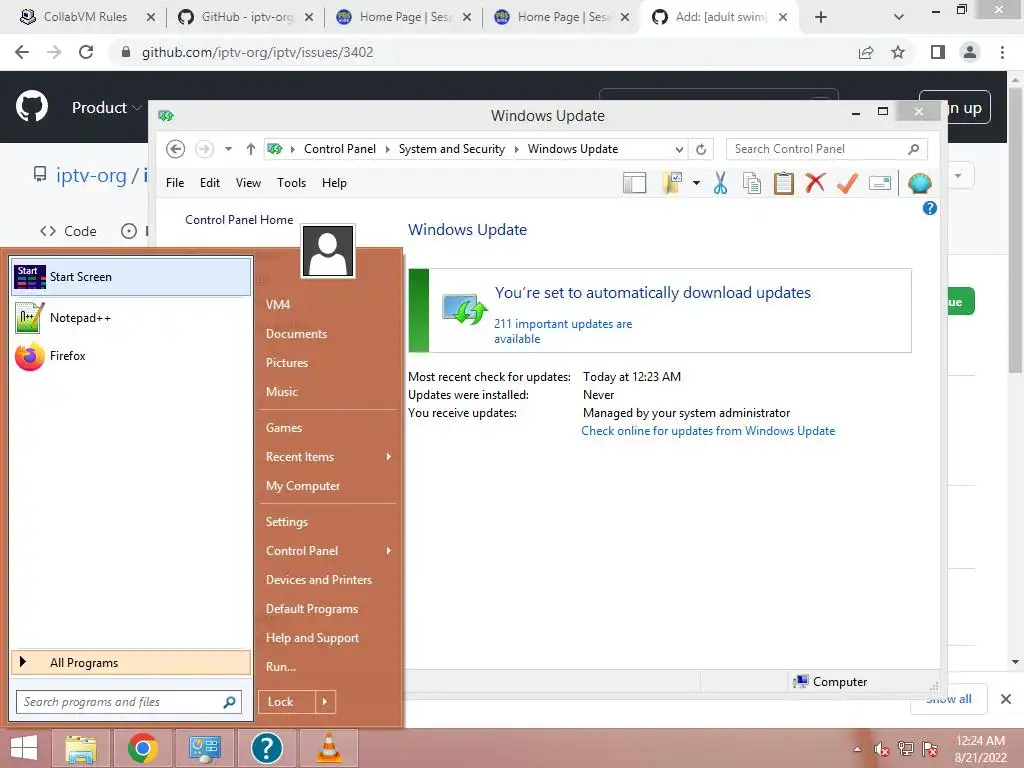Click the Forward arrow in Windows Update window
This screenshot has width=1024, height=768.
[204, 149]
